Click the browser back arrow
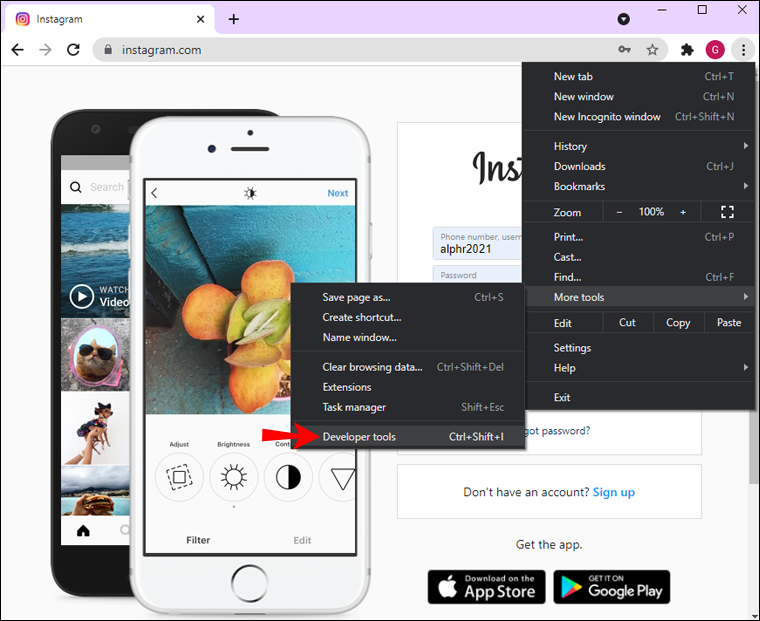The image size is (760, 621). pos(17,49)
